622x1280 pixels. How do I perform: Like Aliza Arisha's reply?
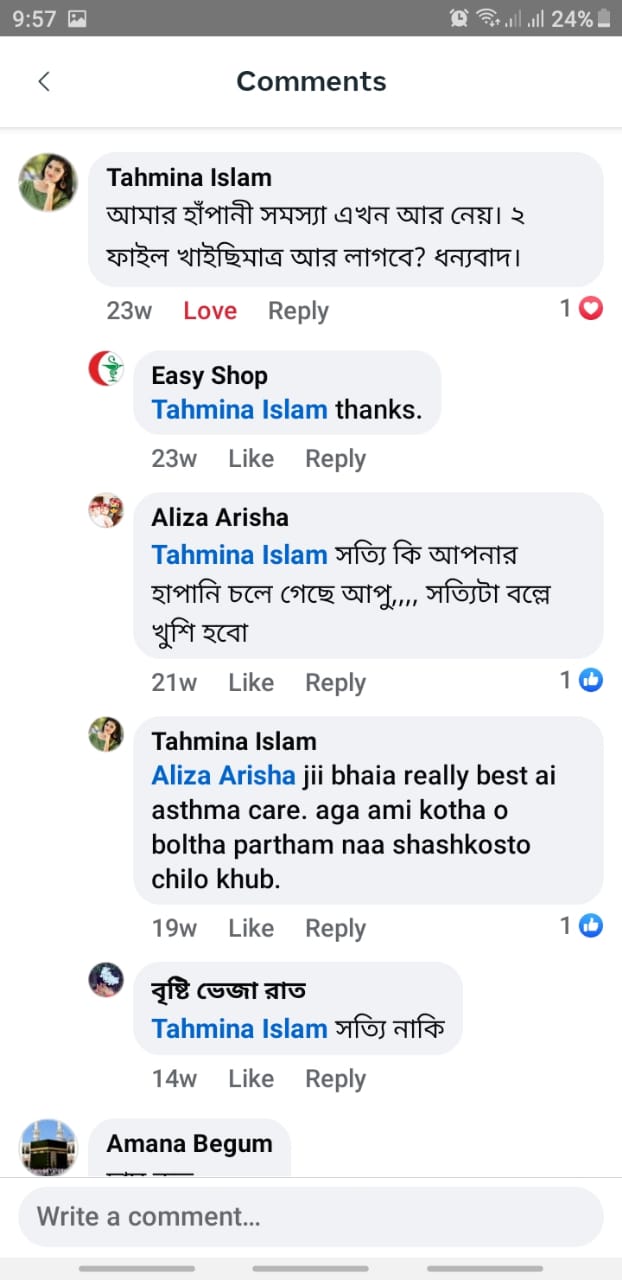click(251, 683)
